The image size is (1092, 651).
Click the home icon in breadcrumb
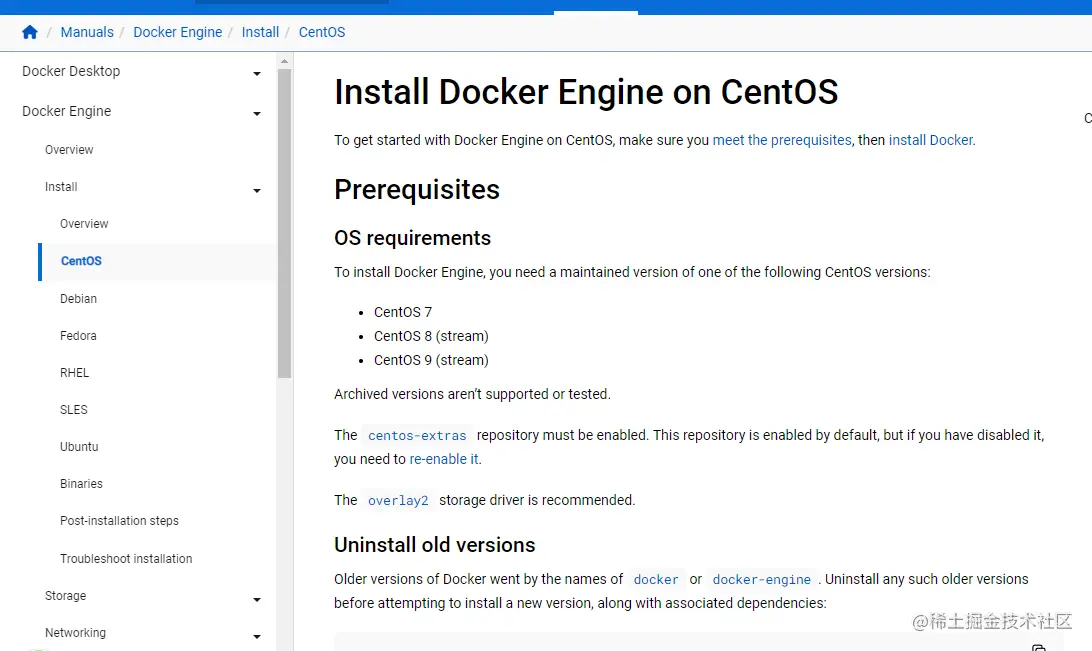click(30, 32)
